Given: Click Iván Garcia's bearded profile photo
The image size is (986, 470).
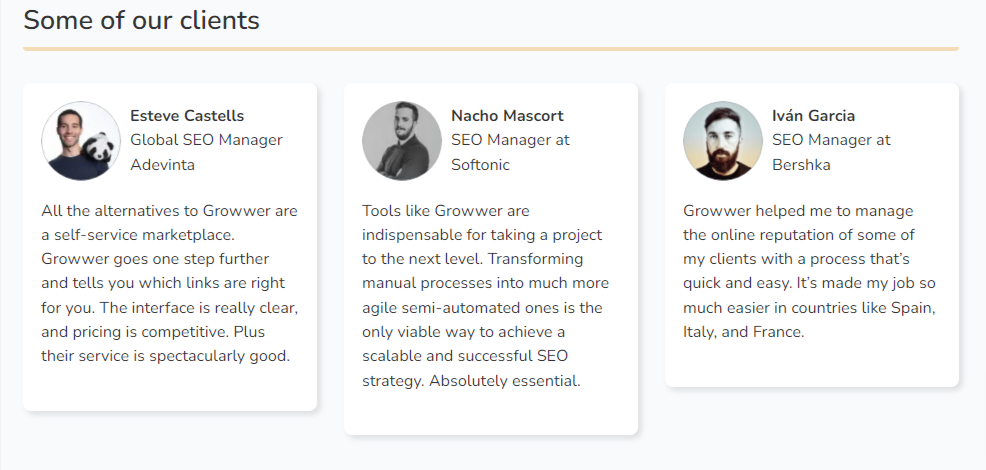Looking at the screenshot, I should [x=723, y=141].
